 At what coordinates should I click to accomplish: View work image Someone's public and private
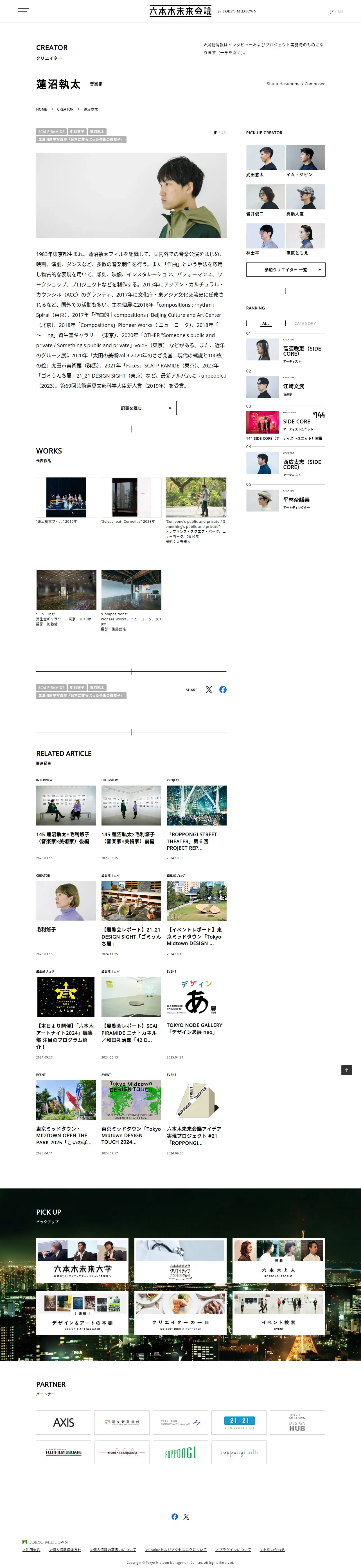(x=196, y=497)
